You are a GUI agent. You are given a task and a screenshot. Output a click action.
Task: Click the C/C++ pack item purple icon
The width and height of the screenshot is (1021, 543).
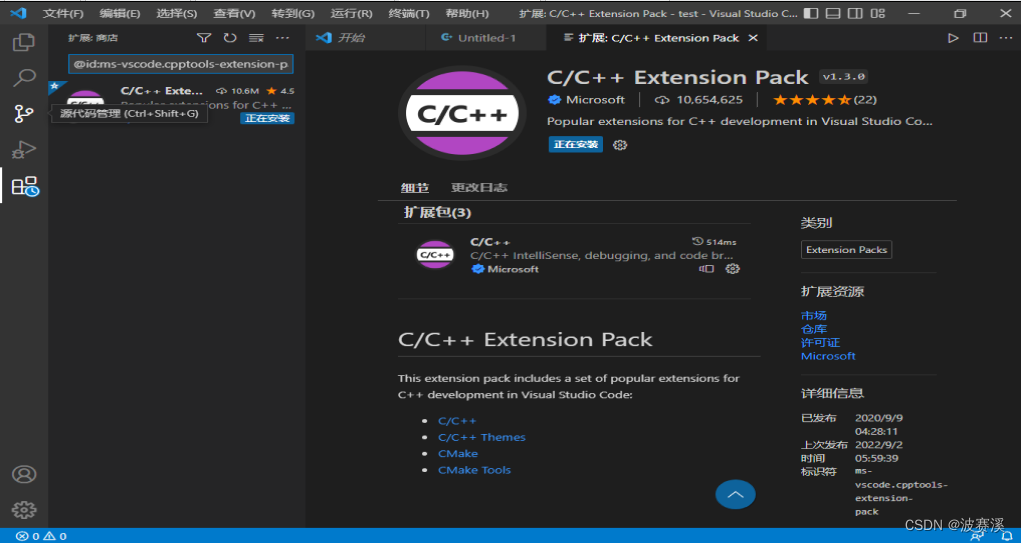pos(436,255)
